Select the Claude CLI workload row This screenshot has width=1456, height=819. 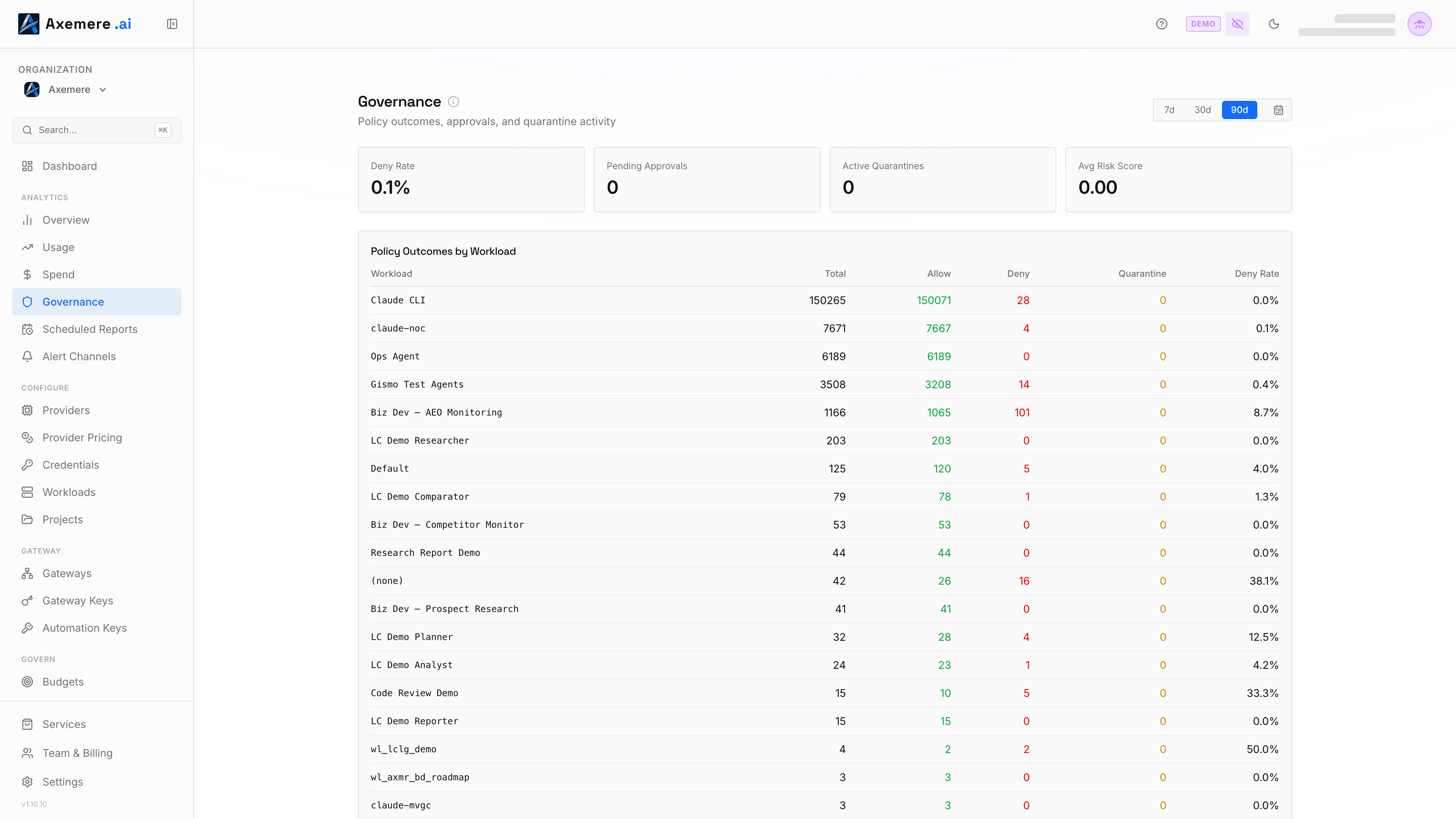tap(825, 300)
